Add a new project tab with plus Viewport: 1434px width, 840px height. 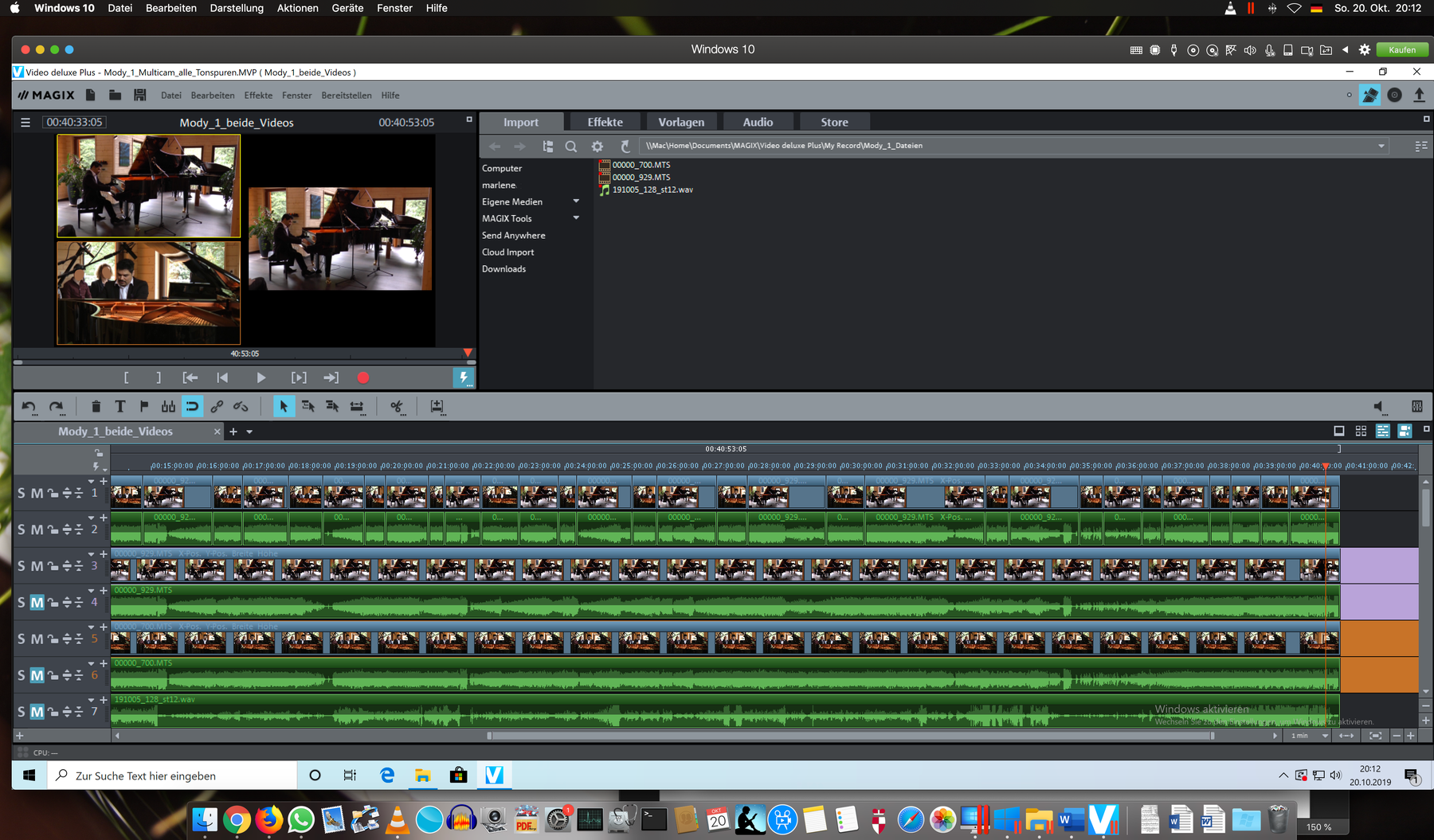[233, 432]
